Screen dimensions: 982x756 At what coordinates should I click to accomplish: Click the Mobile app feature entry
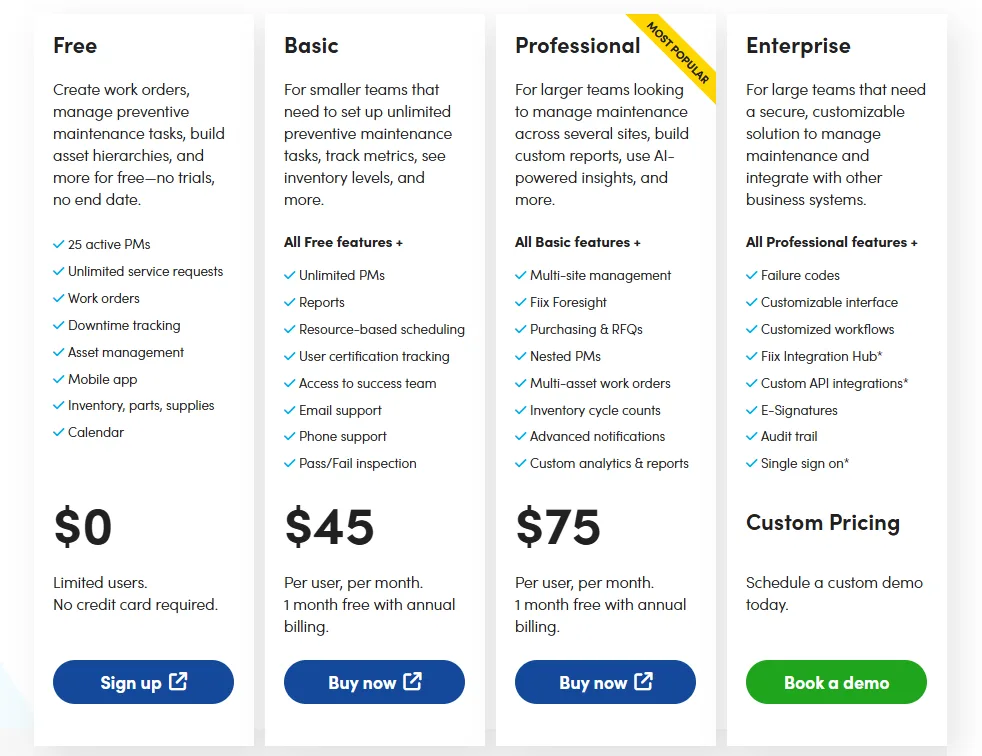95,380
